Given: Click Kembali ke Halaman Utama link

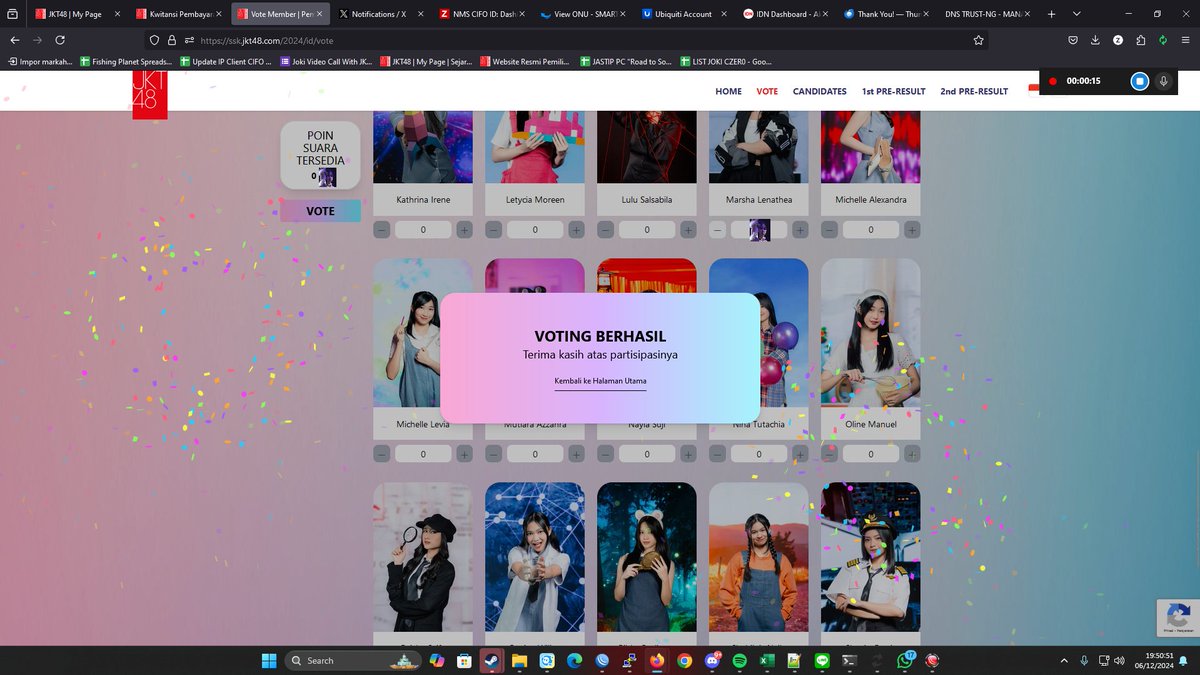Looking at the screenshot, I should (600, 381).
